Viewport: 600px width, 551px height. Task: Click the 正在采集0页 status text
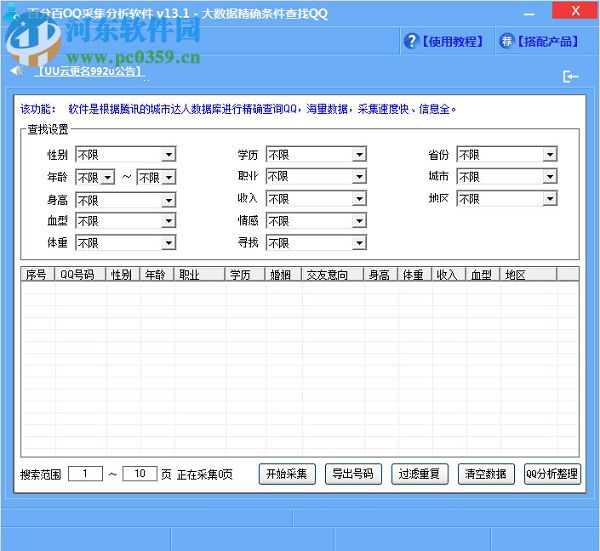(205, 475)
